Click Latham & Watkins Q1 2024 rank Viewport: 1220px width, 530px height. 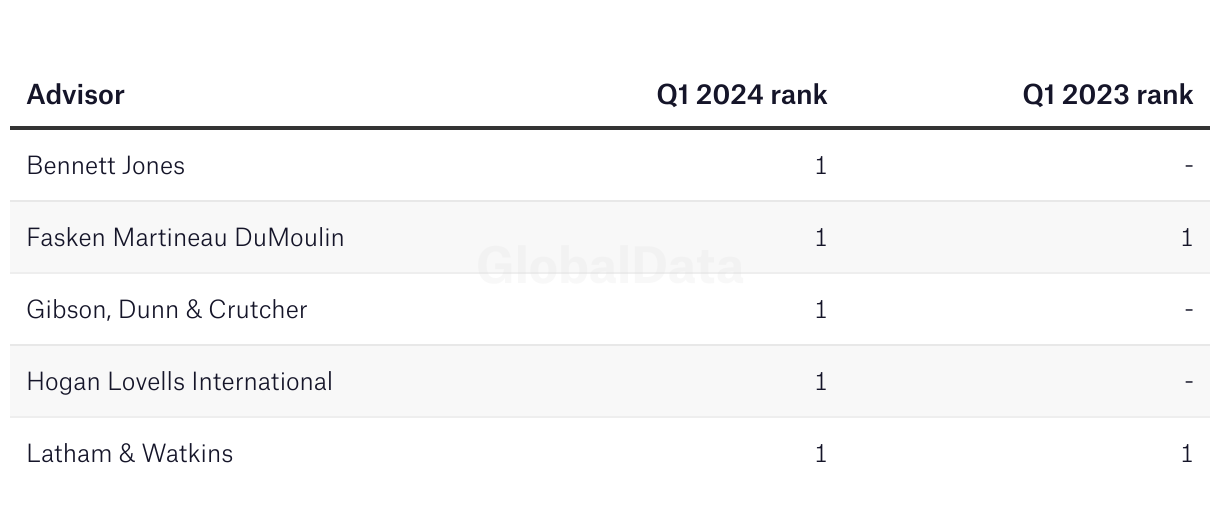[821, 453]
